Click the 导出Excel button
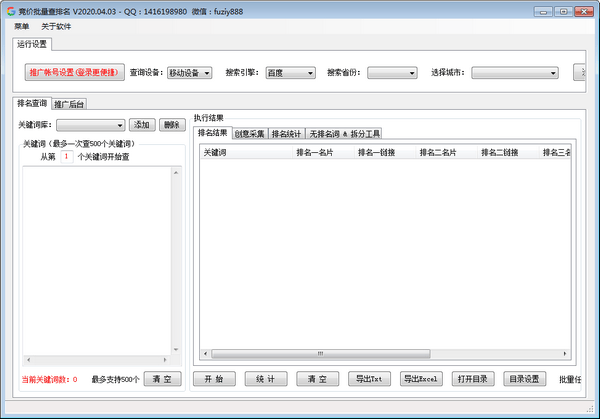 421,379
